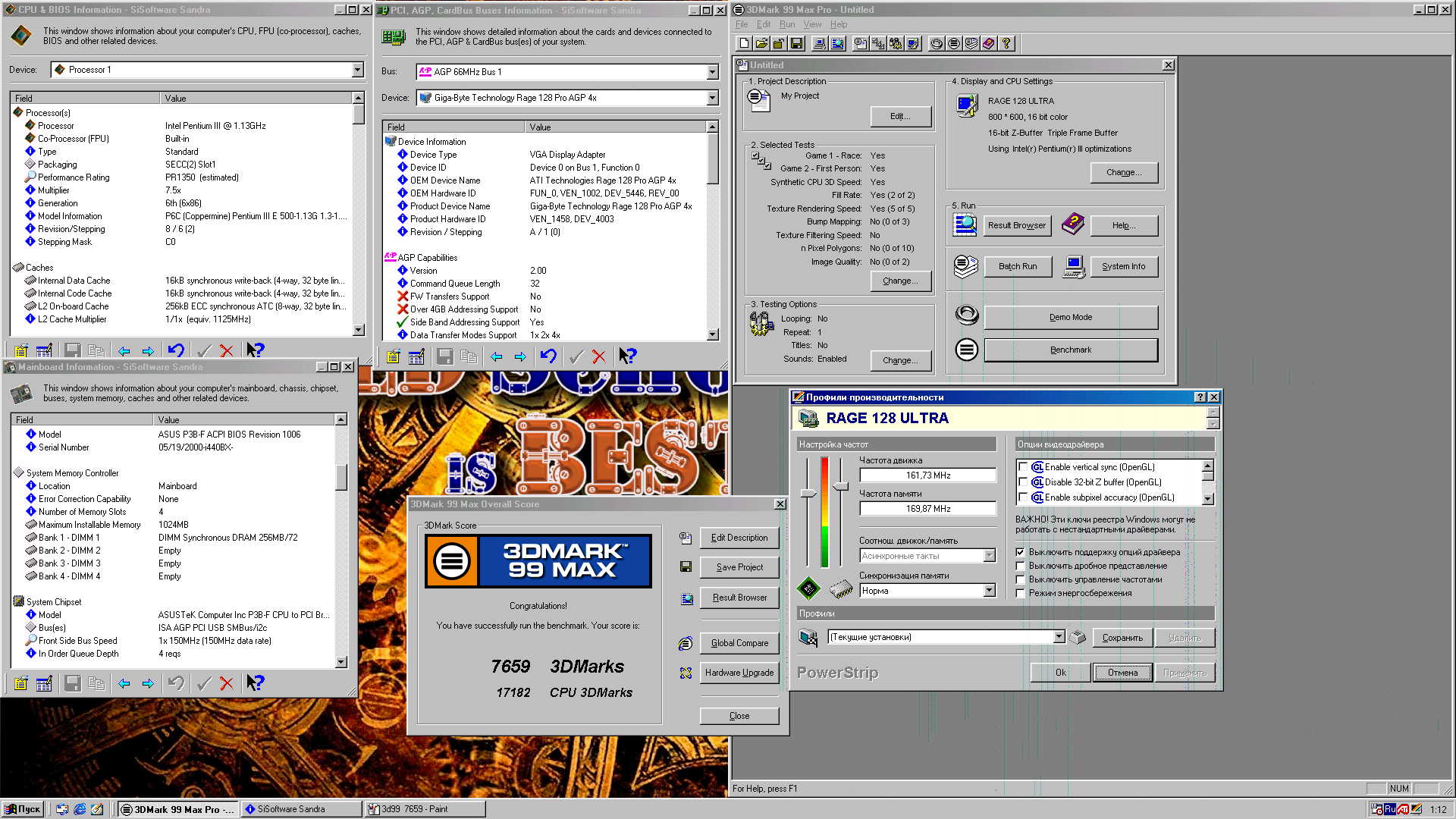1456x819 pixels.
Task: Click the Save Project floppy icon in score dialog
Action: point(686,567)
